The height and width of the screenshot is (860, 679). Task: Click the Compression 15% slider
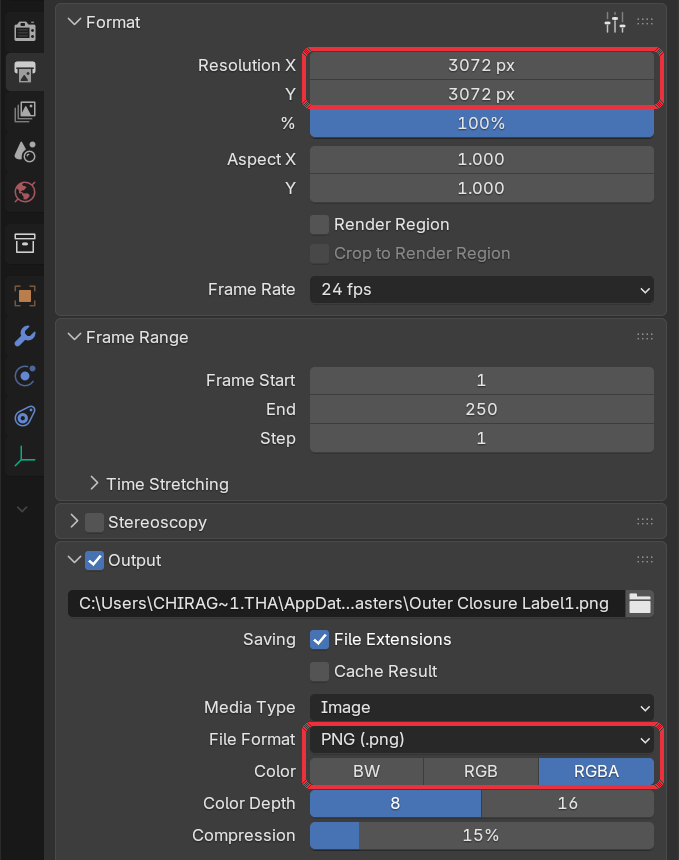tap(482, 835)
